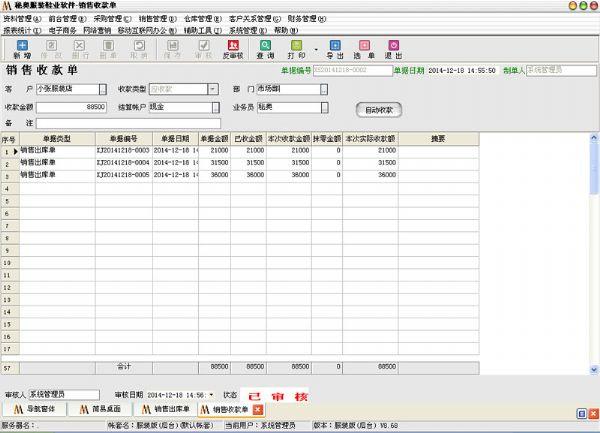The width and height of the screenshot is (600, 433).
Task: Open the 报表统计 menu
Action: tap(22, 30)
